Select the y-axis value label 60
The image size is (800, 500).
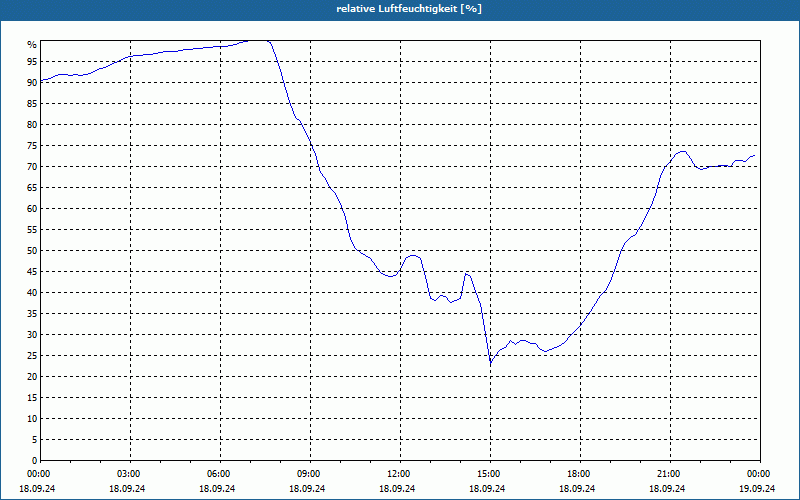[x=32, y=209]
